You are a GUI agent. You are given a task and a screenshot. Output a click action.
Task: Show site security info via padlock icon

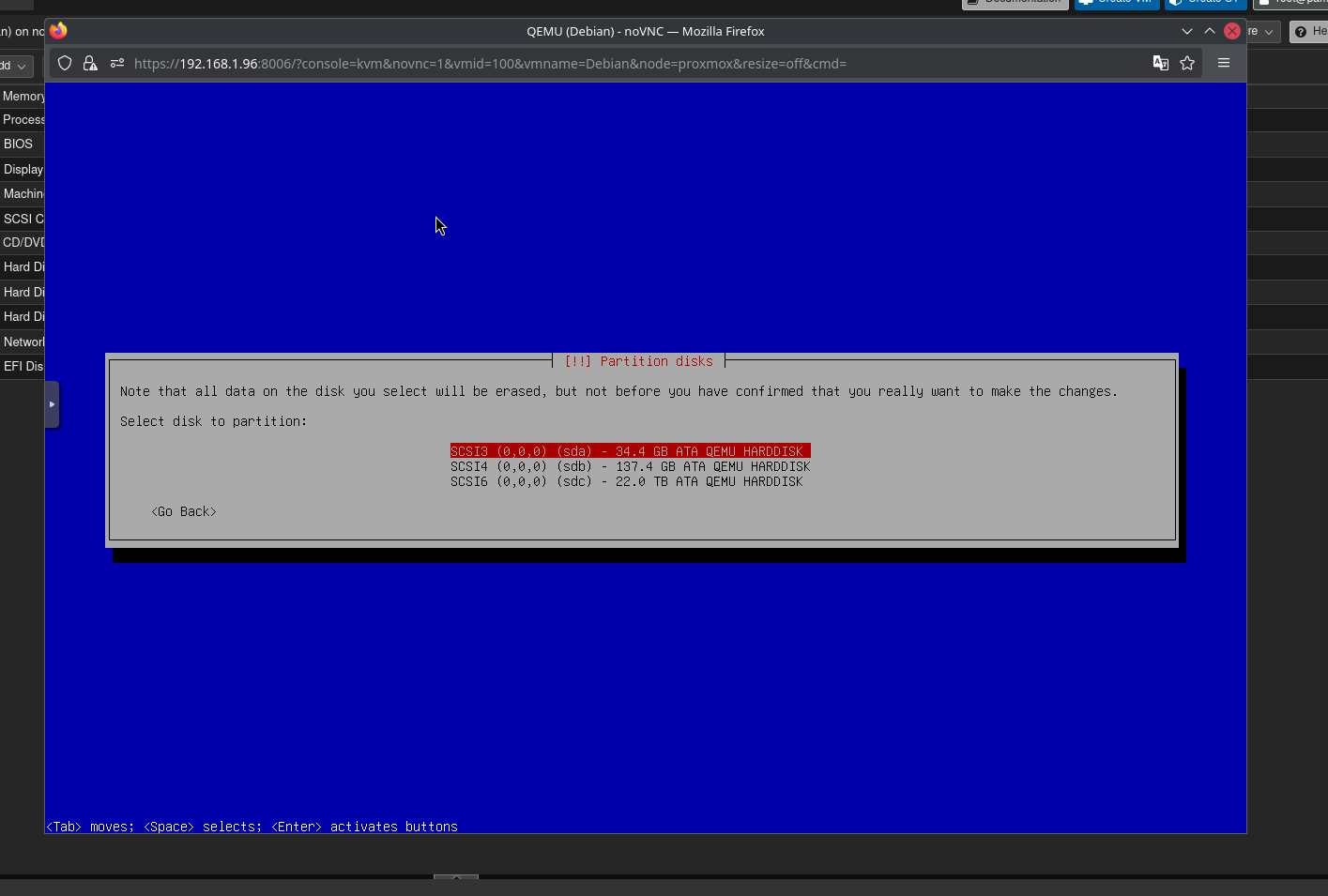point(90,63)
